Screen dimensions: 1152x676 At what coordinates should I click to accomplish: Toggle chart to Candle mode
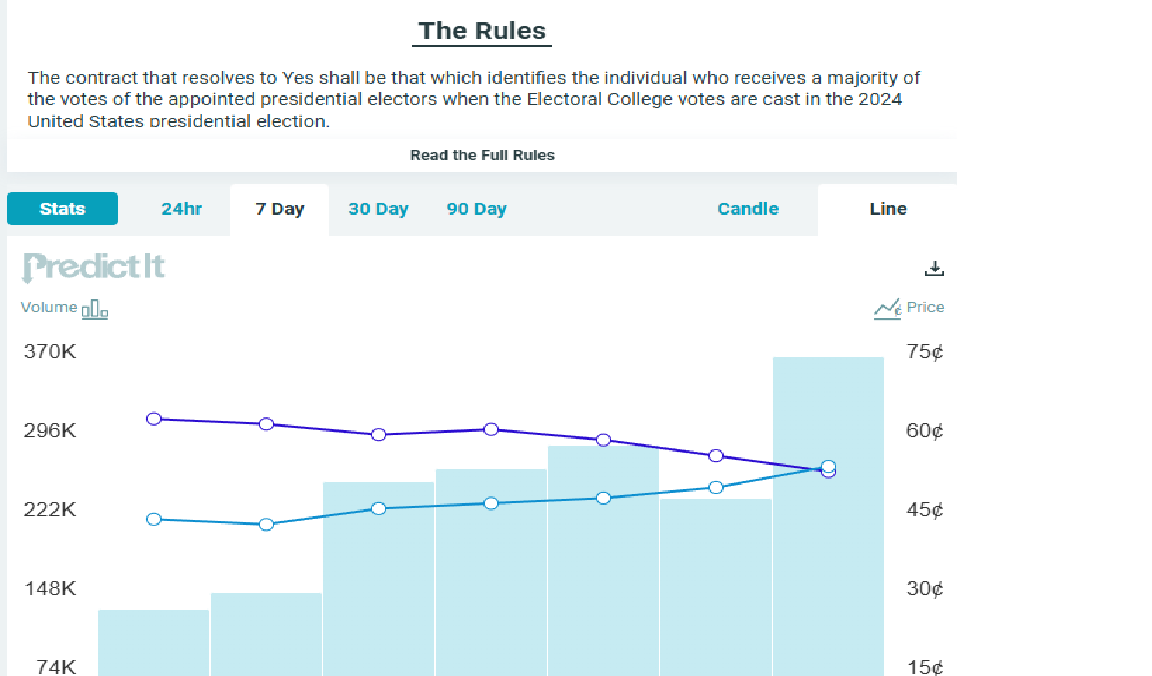point(748,209)
